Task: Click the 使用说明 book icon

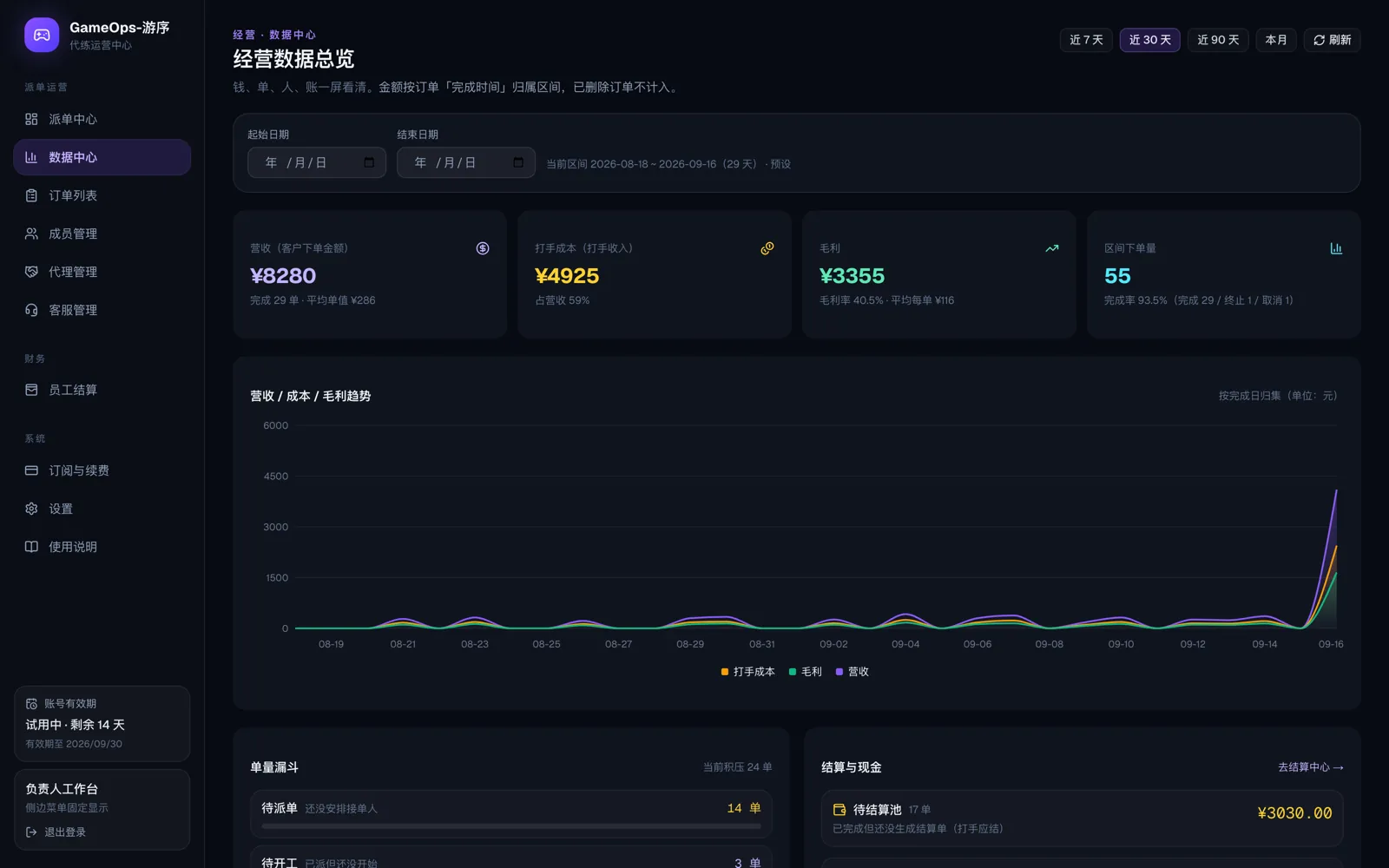Action: (x=31, y=547)
